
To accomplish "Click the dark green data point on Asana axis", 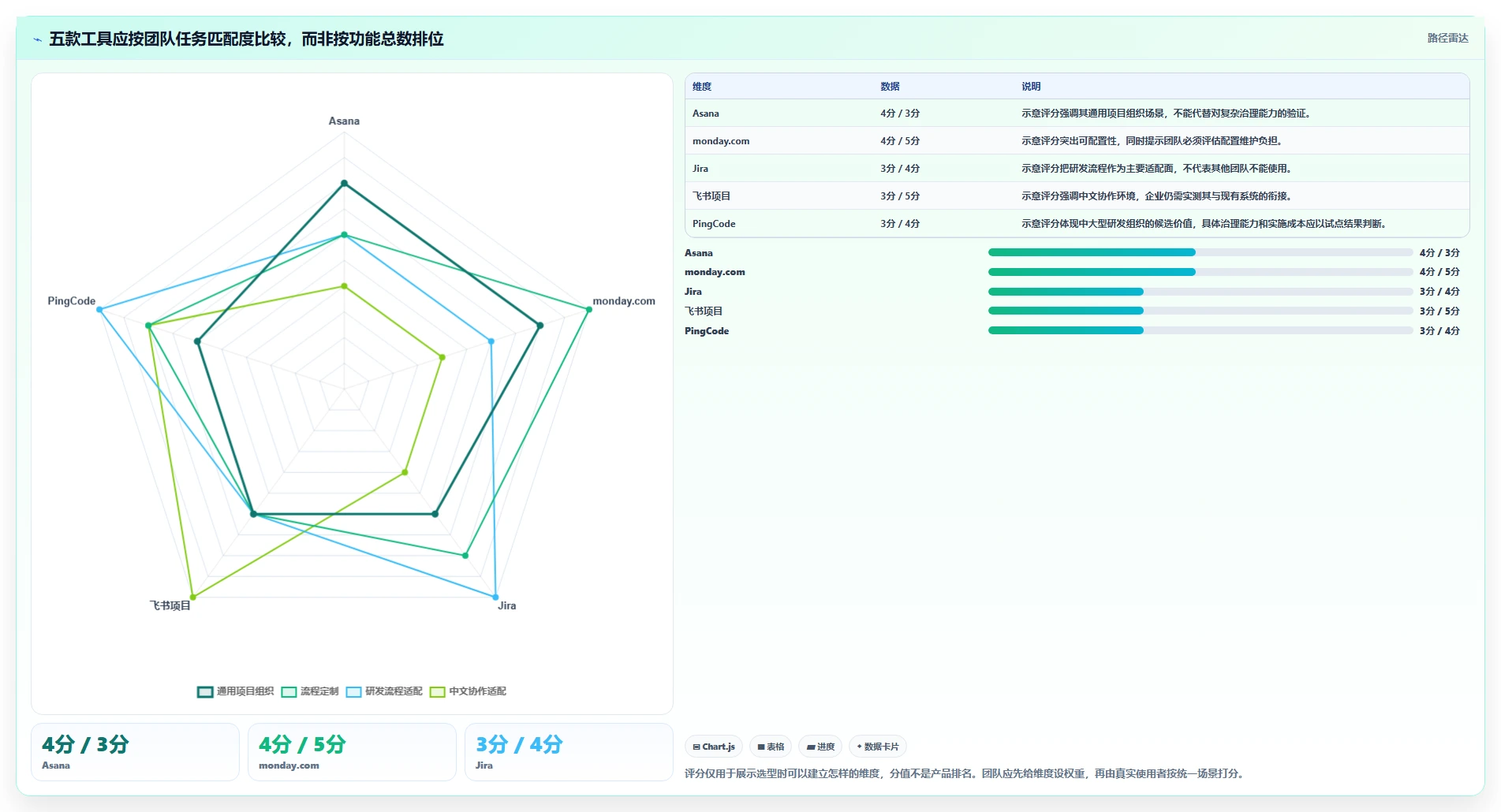I will [344, 183].
